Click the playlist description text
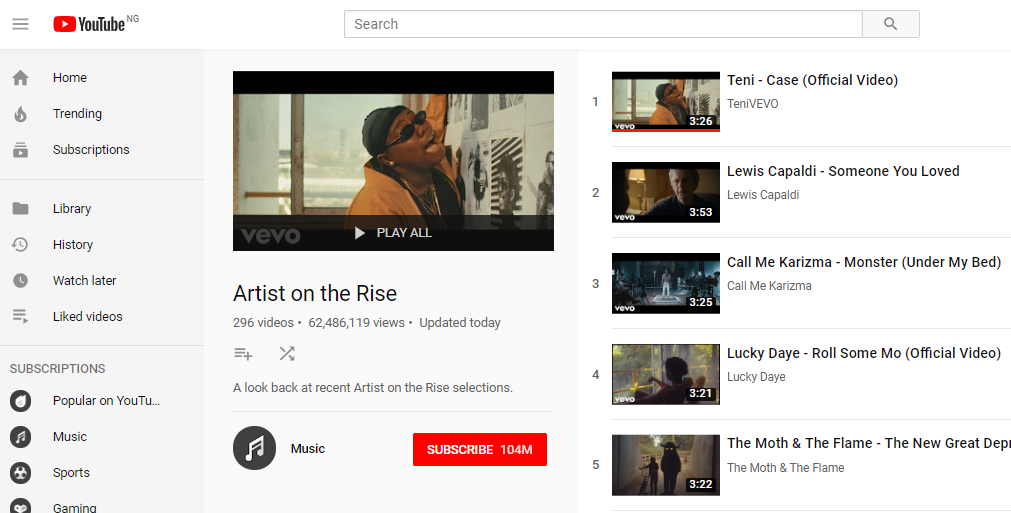This screenshot has width=1011, height=513. click(x=373, y=388)
